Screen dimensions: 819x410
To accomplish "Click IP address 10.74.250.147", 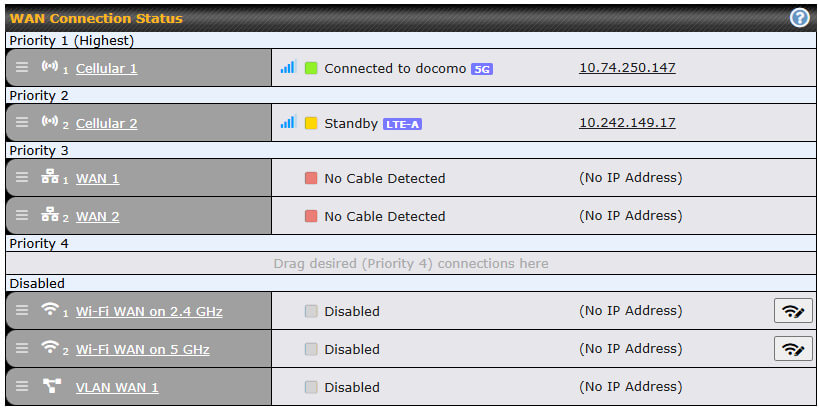I will tap(627, 68).
